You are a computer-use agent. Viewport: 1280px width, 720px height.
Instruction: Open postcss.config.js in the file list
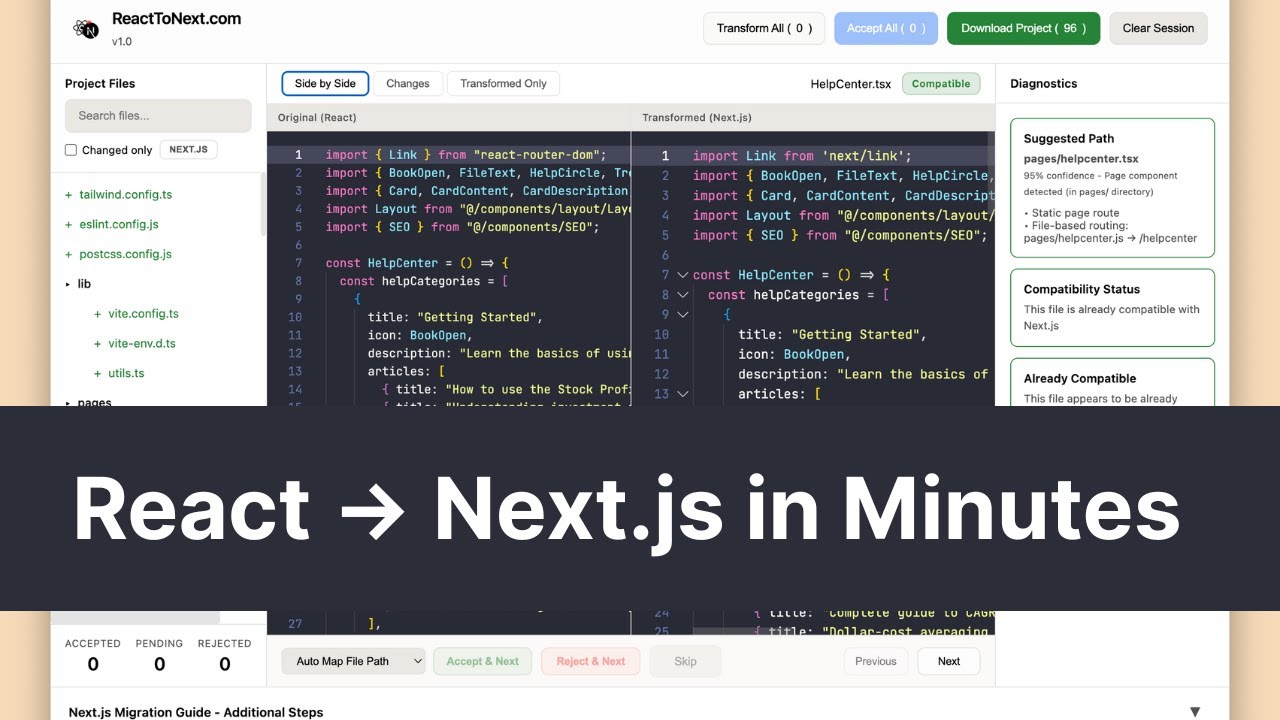pyautogui.click(x=125, y=254)
